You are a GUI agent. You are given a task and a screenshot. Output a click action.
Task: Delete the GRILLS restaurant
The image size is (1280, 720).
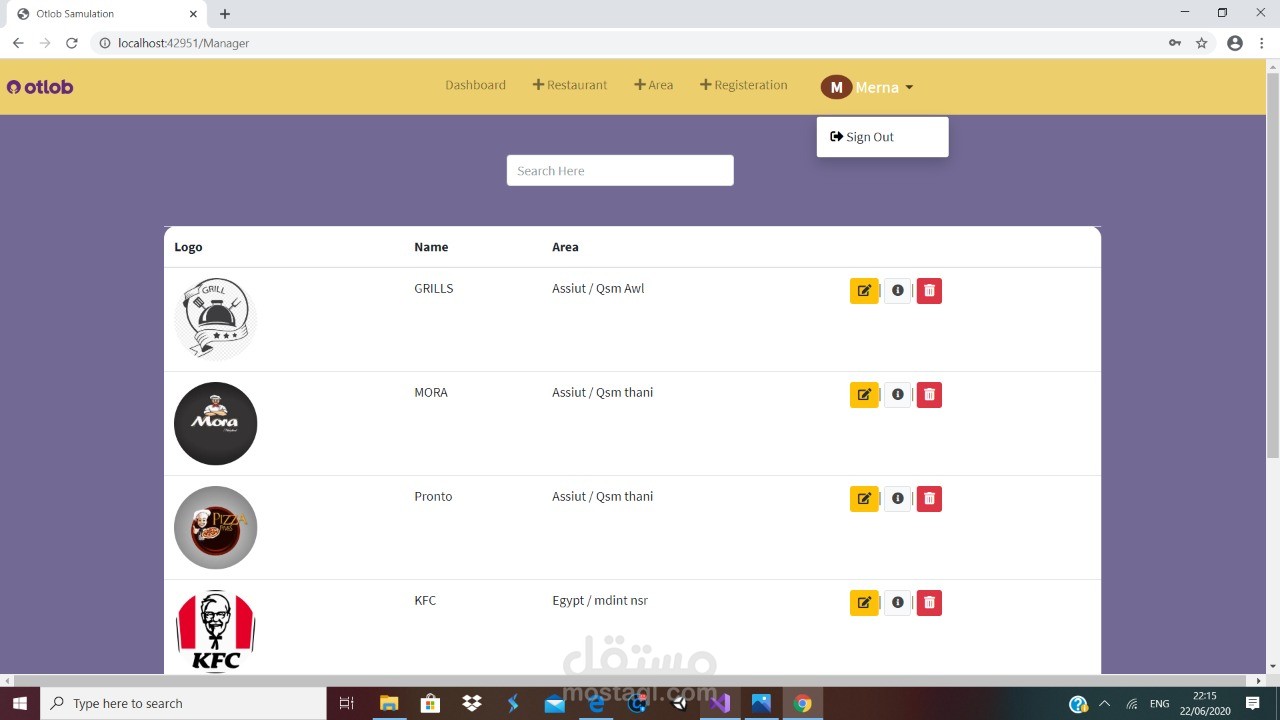929,291
